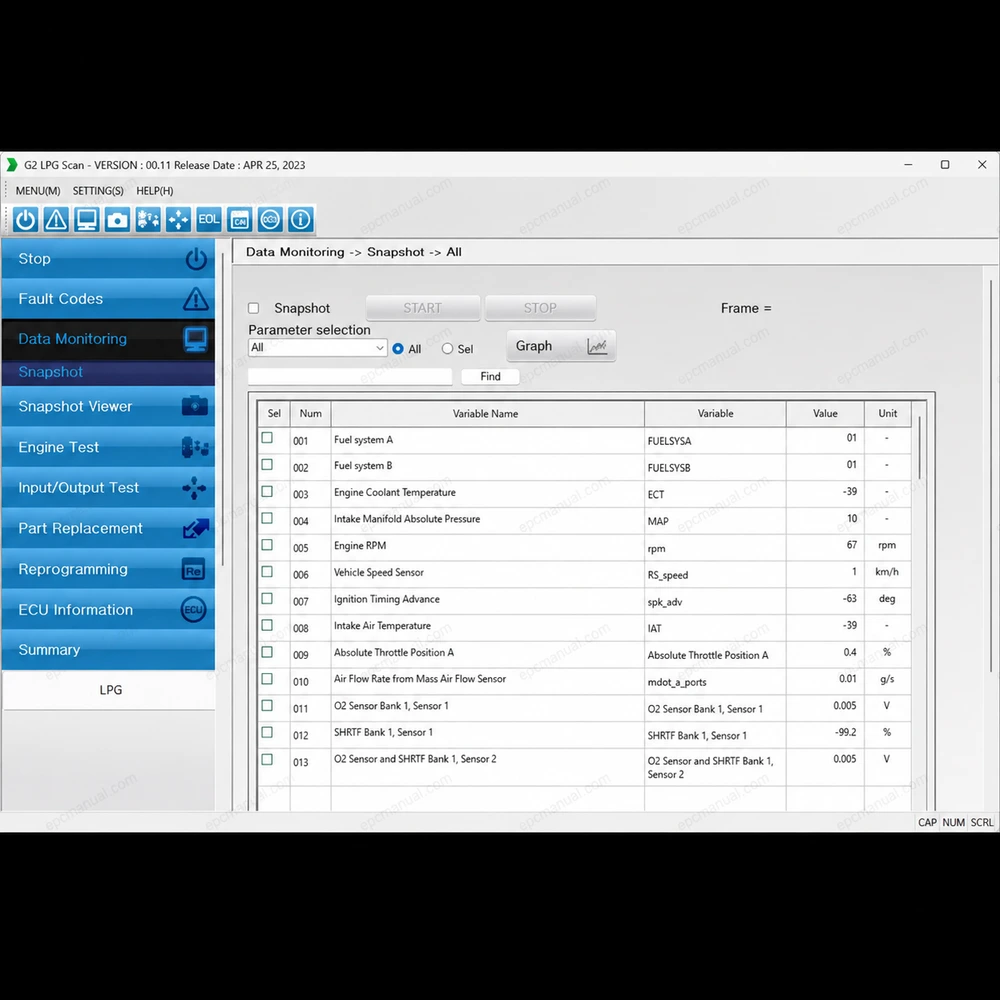Click the engine test toolbar icon
Screen dimensions: 1000x1000
point(148,219)
